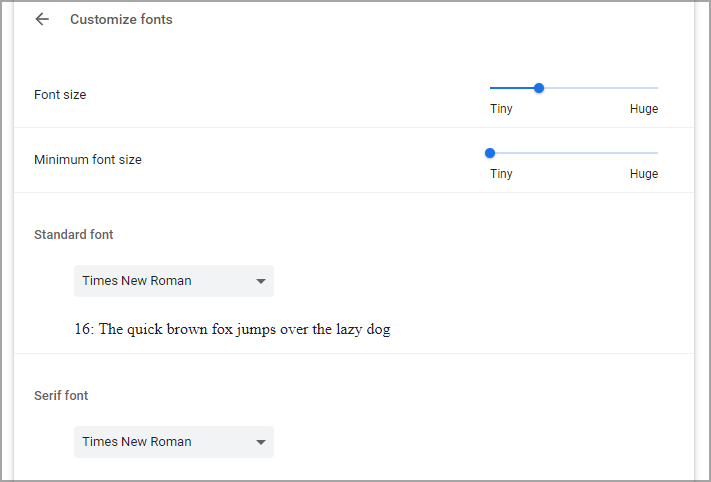This screenshot has height=482, width=711.
Task: Click the Font size slider handle
Action: [x=539, y=88]
